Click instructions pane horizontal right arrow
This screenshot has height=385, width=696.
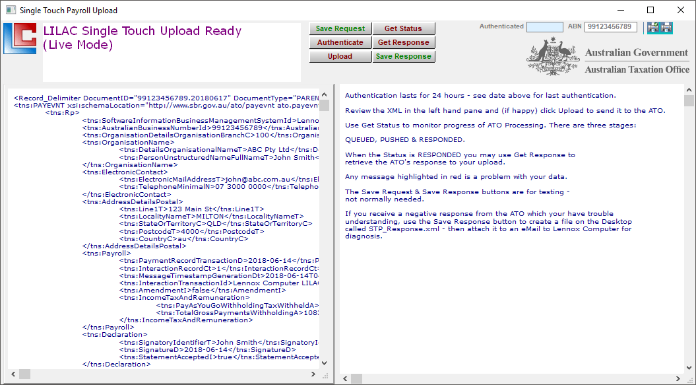point(678,379)
